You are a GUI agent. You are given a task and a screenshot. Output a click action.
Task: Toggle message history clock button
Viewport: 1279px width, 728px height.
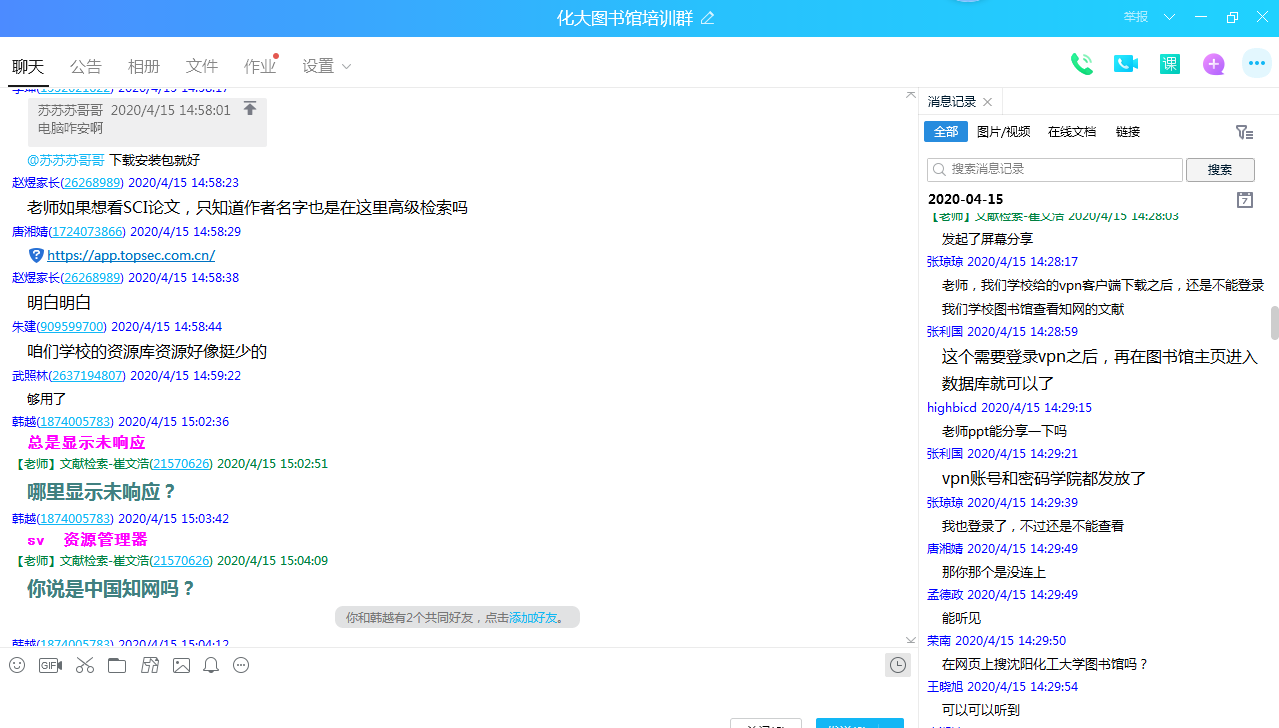898,665
